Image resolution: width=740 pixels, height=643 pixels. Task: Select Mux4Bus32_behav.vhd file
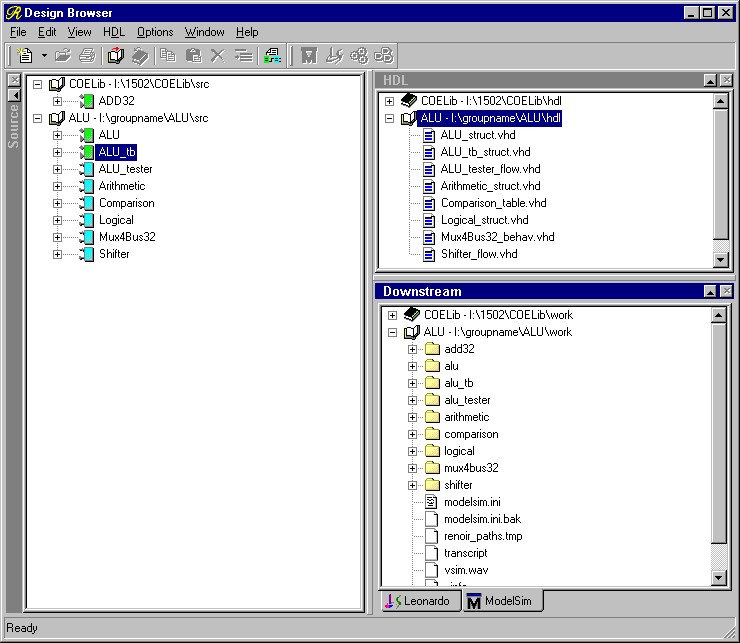tap(497, 237)
